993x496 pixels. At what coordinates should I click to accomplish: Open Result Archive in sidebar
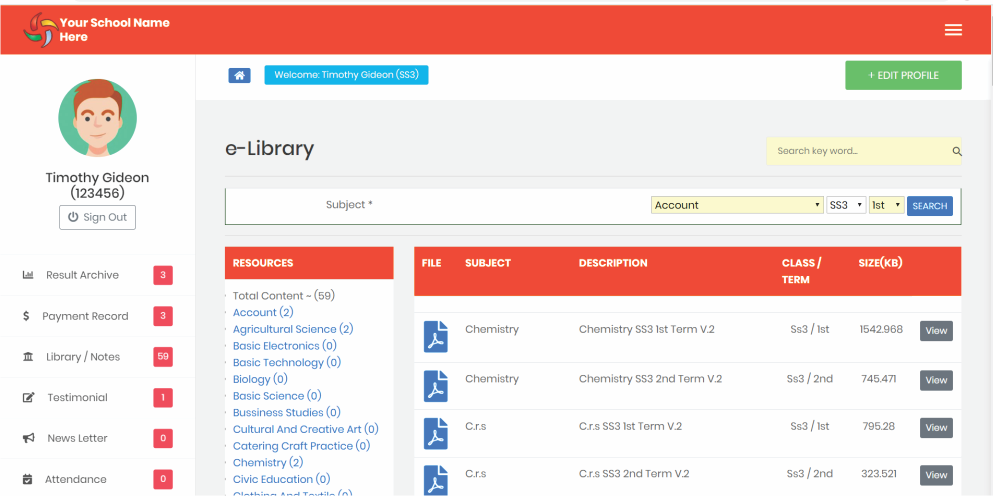tap(82, 275)
